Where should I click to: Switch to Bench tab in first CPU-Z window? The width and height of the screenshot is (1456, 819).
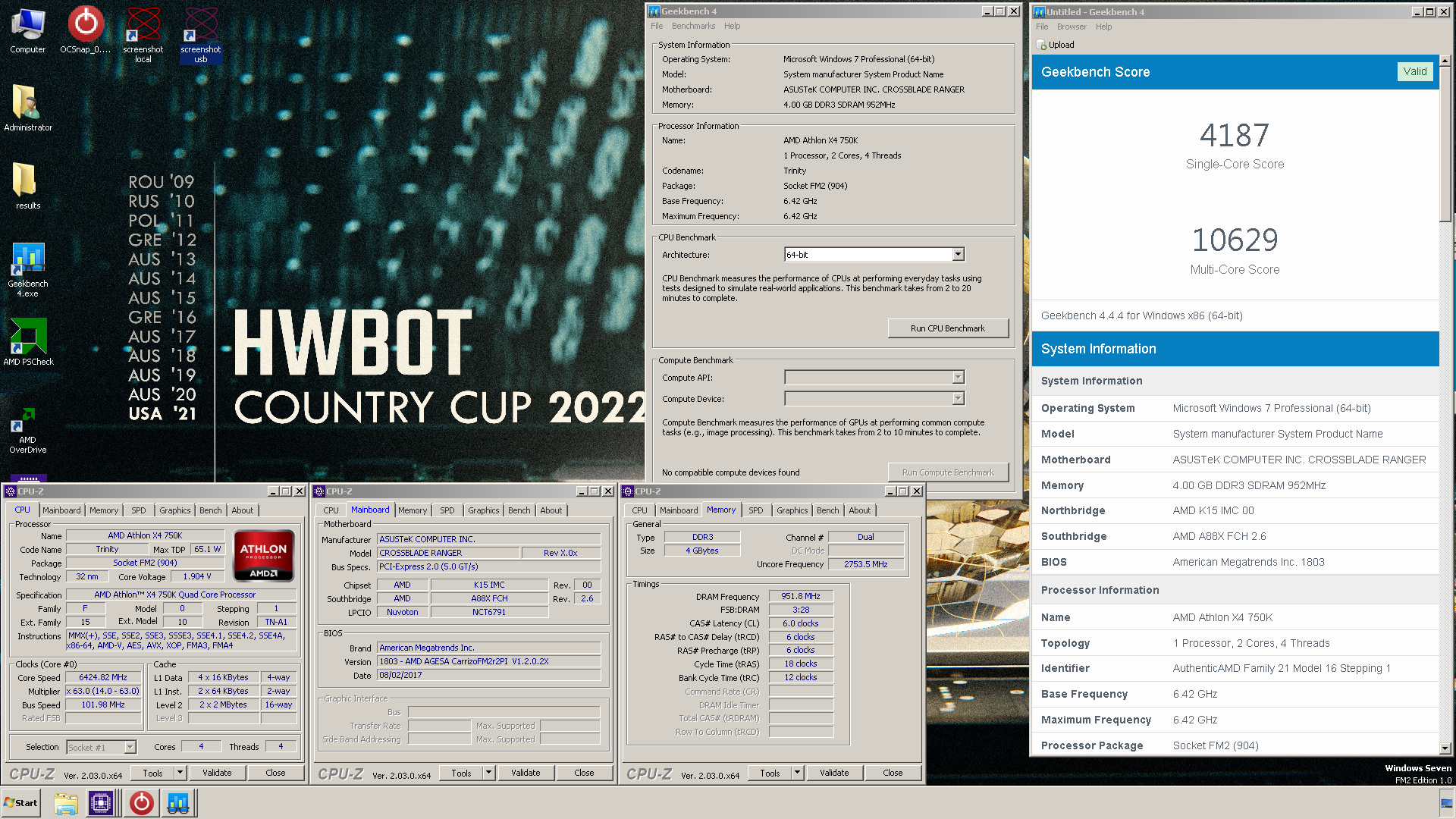(x=211, y=510)
